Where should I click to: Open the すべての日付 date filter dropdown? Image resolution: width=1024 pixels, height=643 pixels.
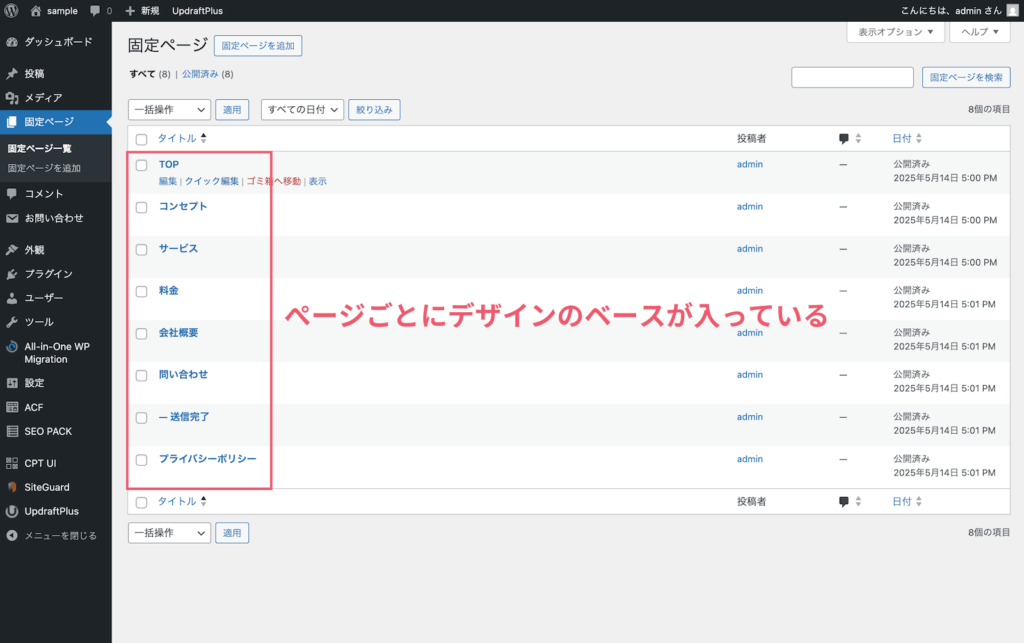click(302, 110)
